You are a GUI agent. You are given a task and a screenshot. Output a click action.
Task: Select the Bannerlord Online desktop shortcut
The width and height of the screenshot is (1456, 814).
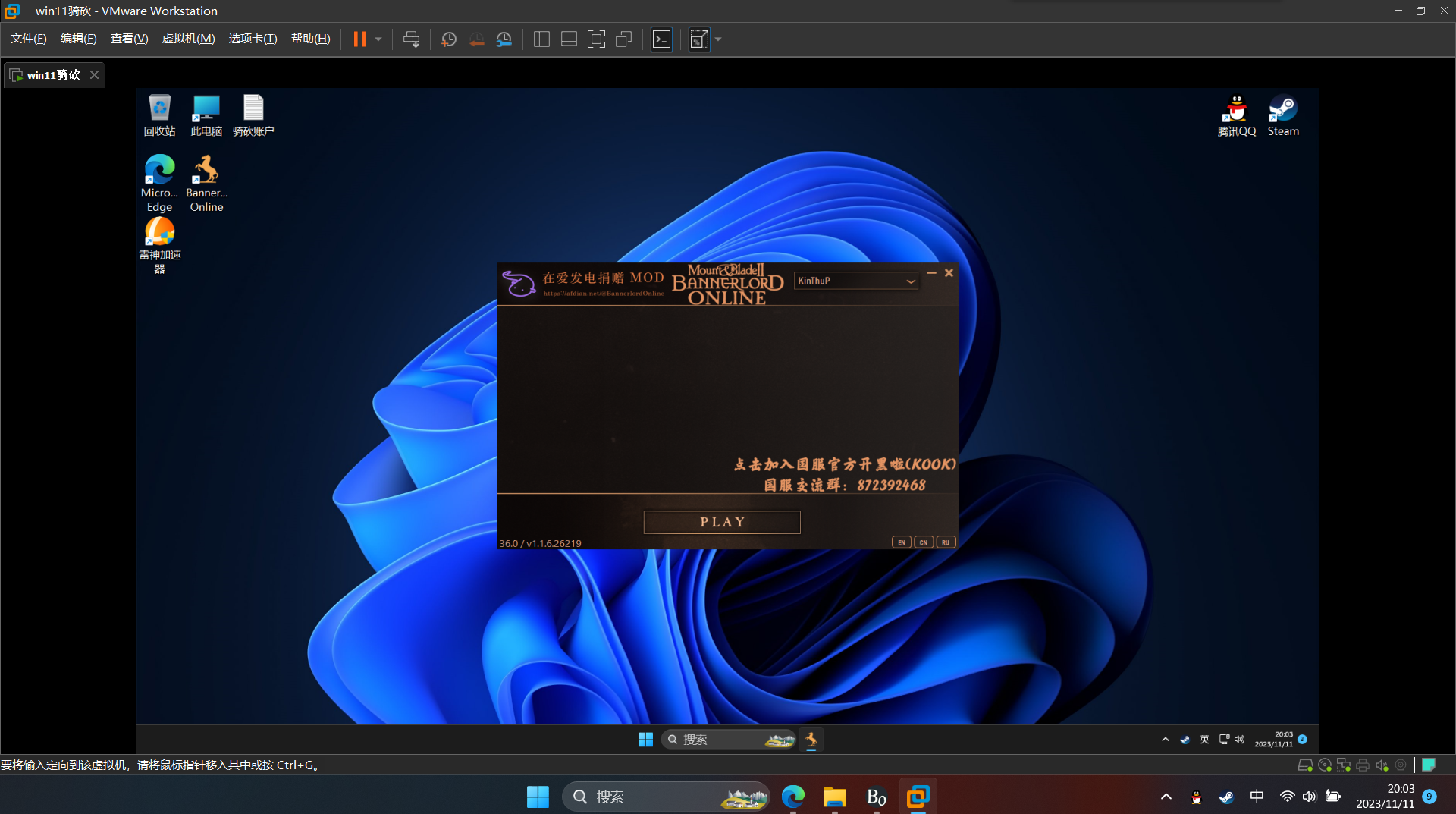click(x=206, y=184)
